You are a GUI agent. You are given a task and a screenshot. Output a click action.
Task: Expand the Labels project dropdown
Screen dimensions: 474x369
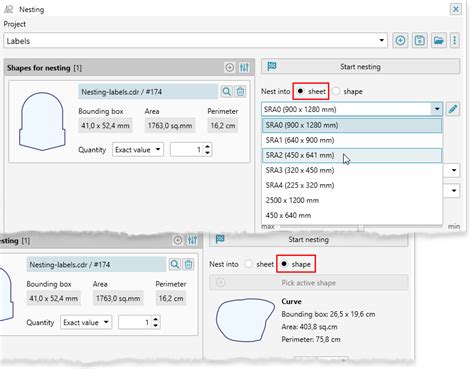[381, 41]
